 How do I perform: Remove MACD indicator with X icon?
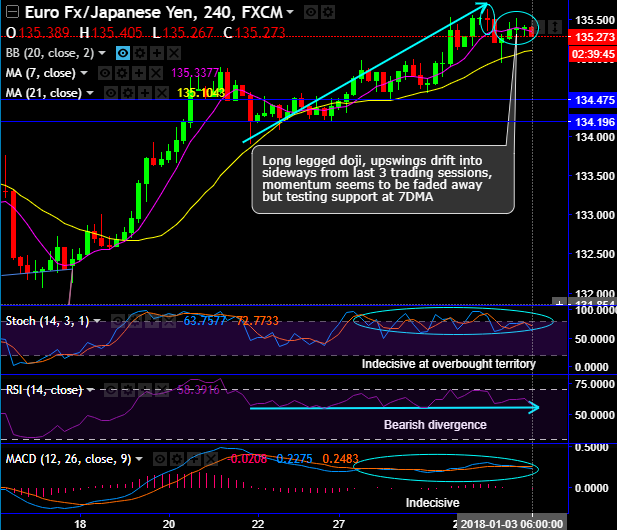tap(211, 459)
